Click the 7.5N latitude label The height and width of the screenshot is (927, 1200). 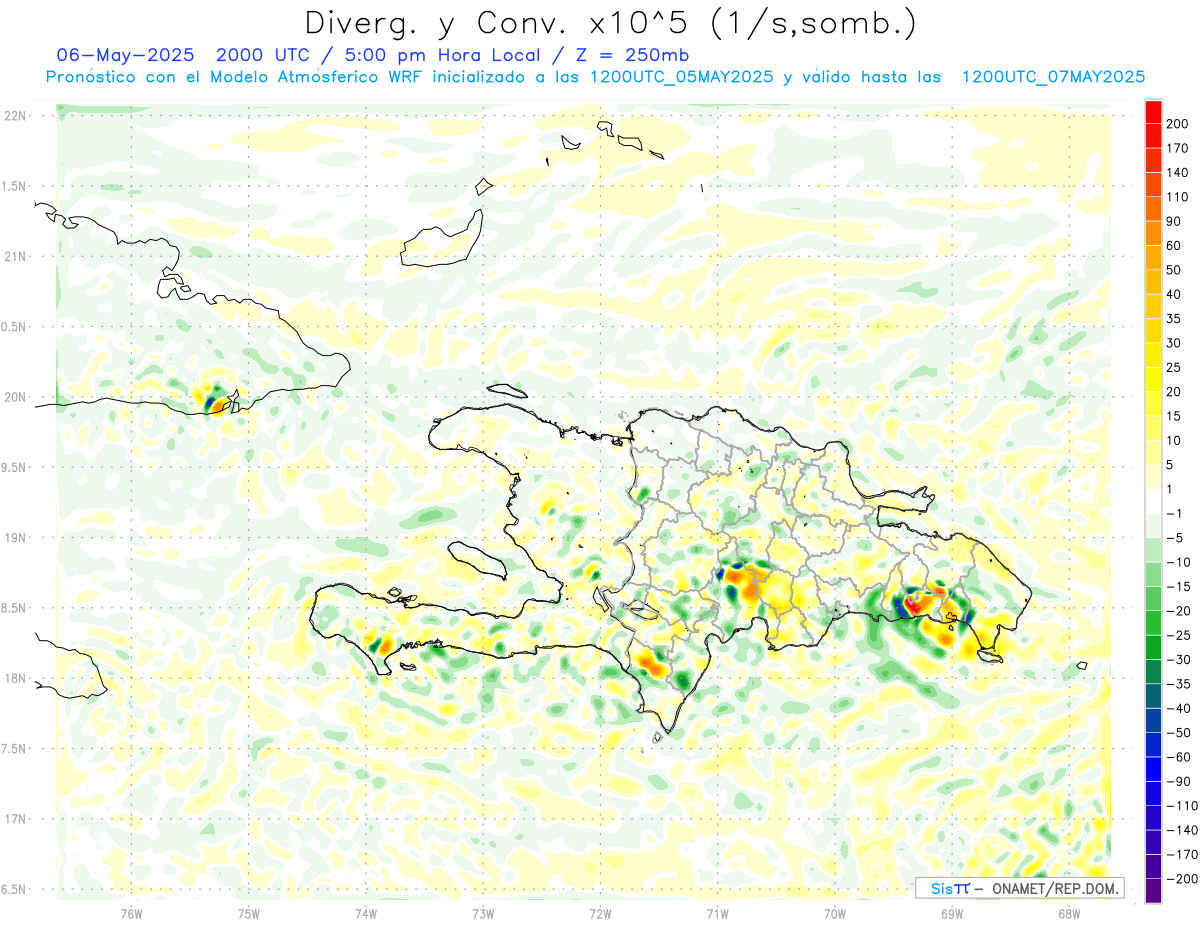pyautogui.click(x=15, y=749)
